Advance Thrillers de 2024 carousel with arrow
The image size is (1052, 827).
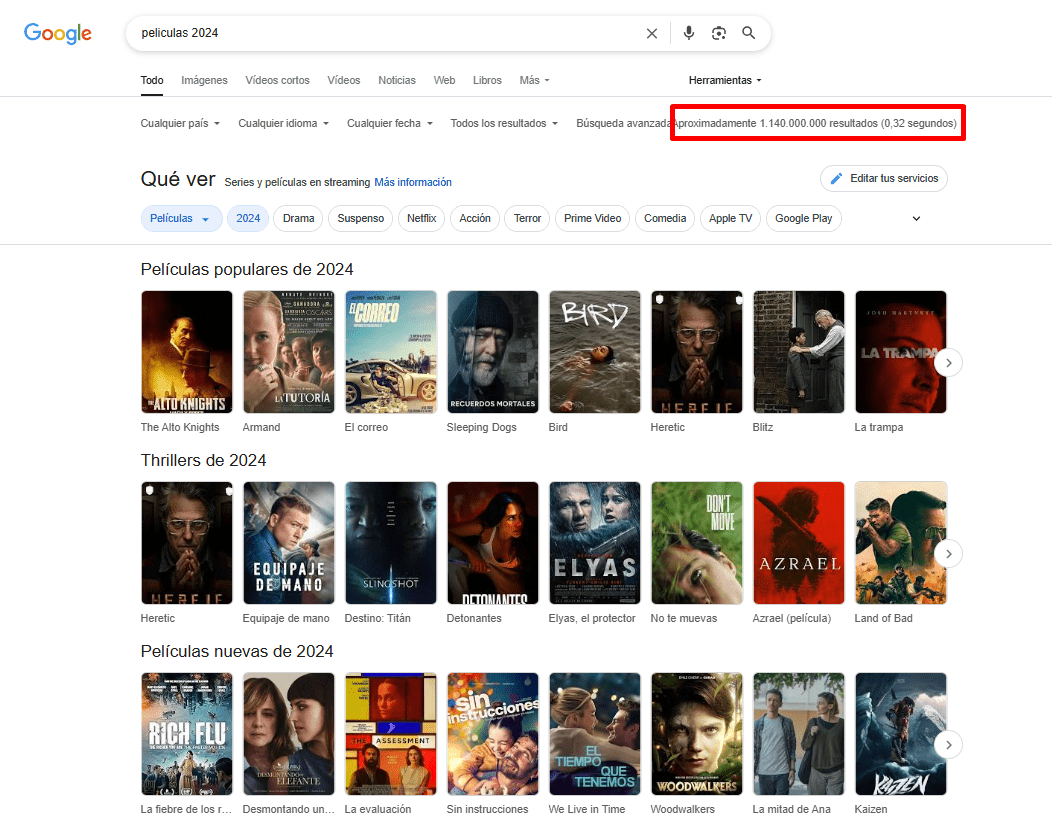[x=948, y=554]
